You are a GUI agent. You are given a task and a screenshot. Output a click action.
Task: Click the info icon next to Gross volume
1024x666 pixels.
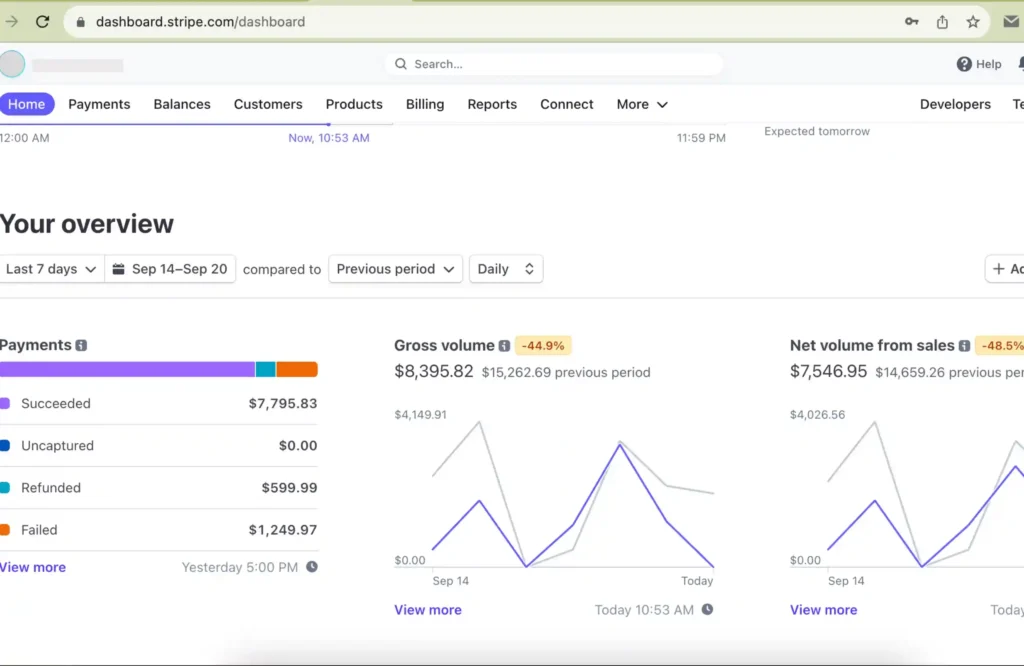click(504, 346)
